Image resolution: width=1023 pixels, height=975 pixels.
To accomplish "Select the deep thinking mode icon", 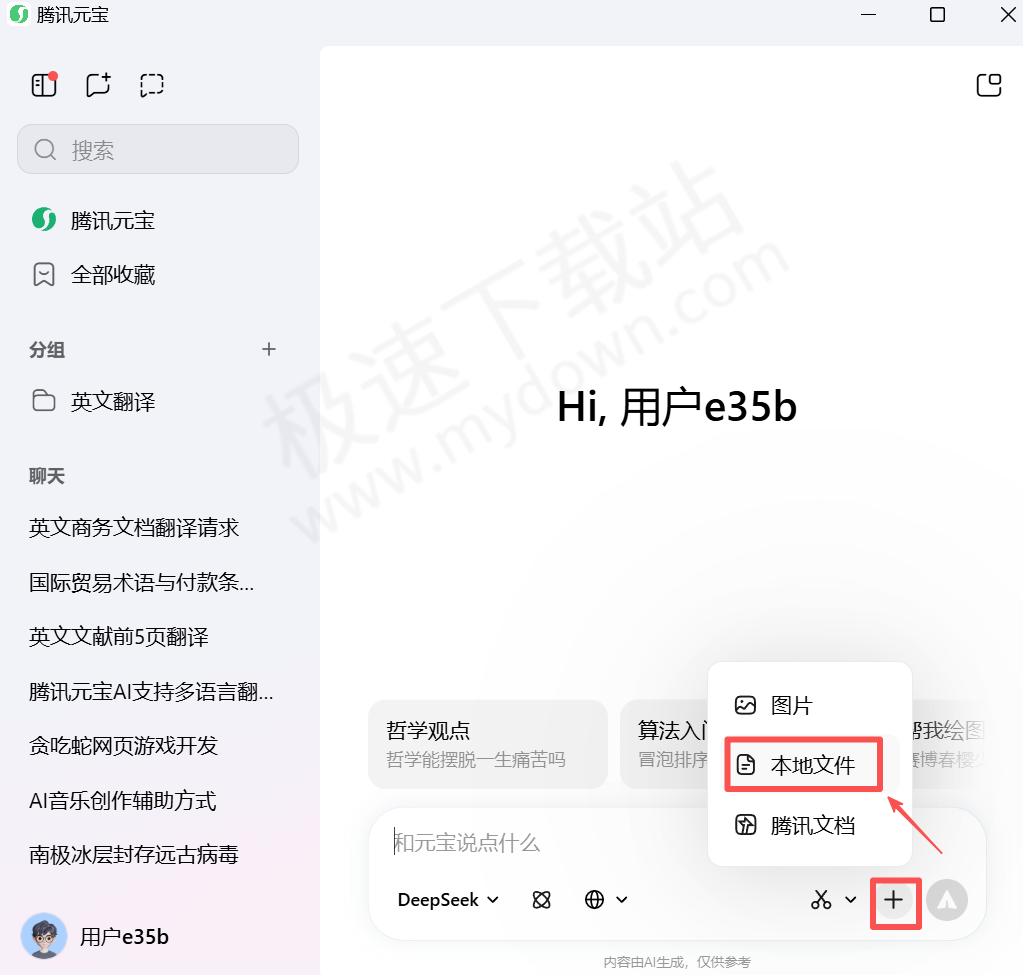I will (541, 900).
